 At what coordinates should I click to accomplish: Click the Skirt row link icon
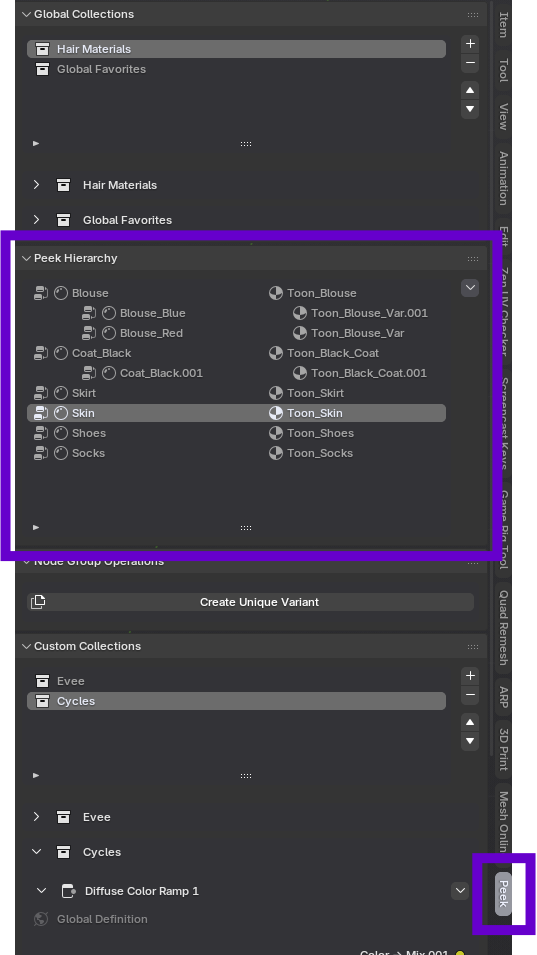click(41, 393)
